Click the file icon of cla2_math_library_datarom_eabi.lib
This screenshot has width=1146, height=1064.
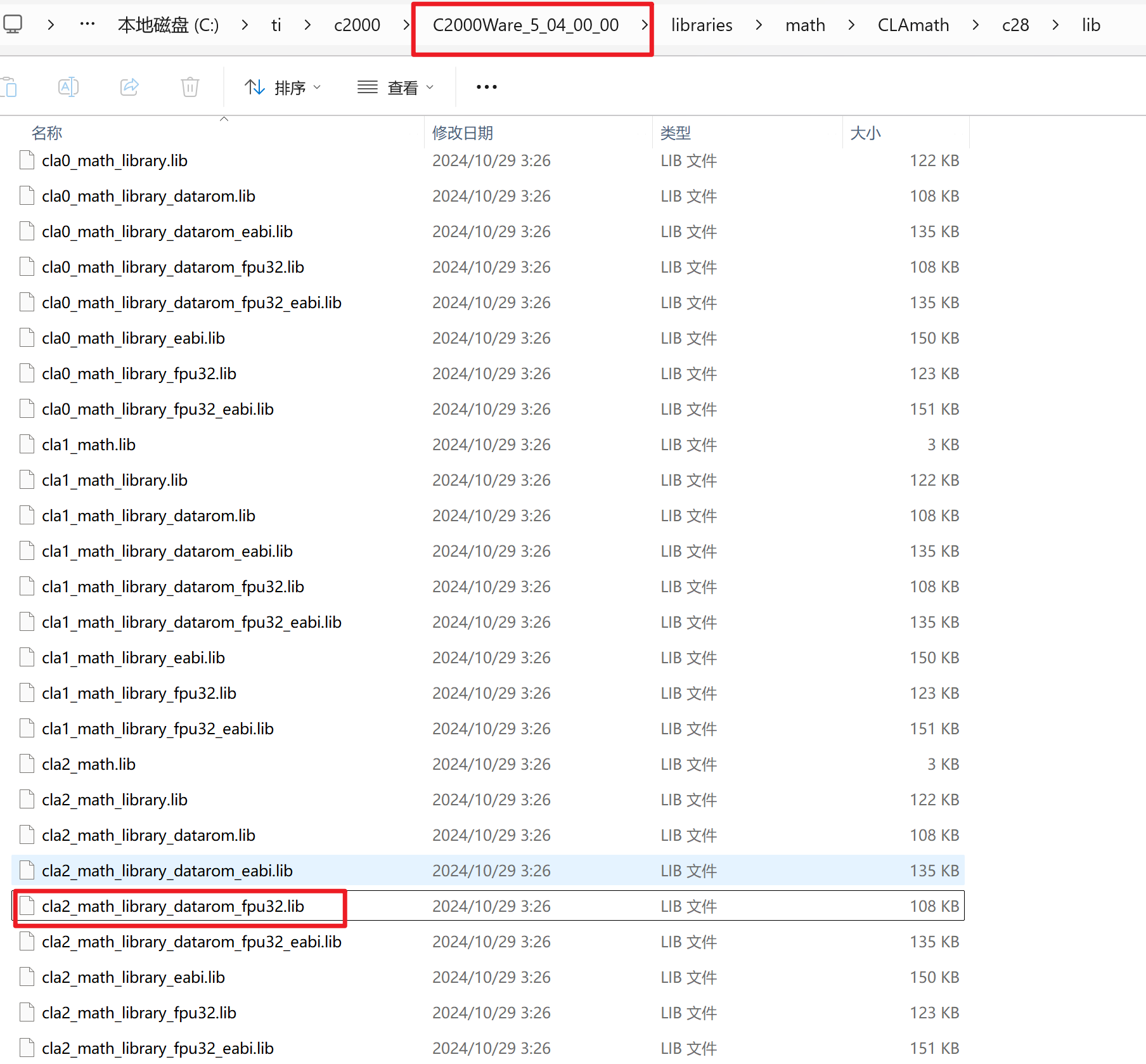tap(27, 871)
